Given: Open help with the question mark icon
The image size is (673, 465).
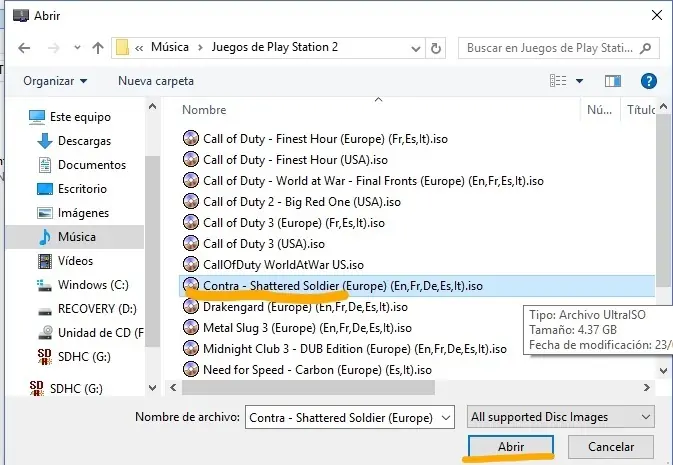Looking at the screenshot, I should click(x=649, y=81).
